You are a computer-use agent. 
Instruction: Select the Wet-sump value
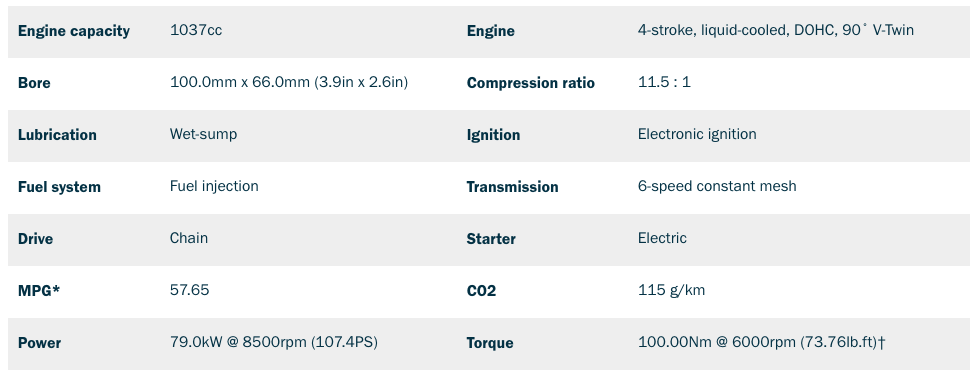coord(203,135)
